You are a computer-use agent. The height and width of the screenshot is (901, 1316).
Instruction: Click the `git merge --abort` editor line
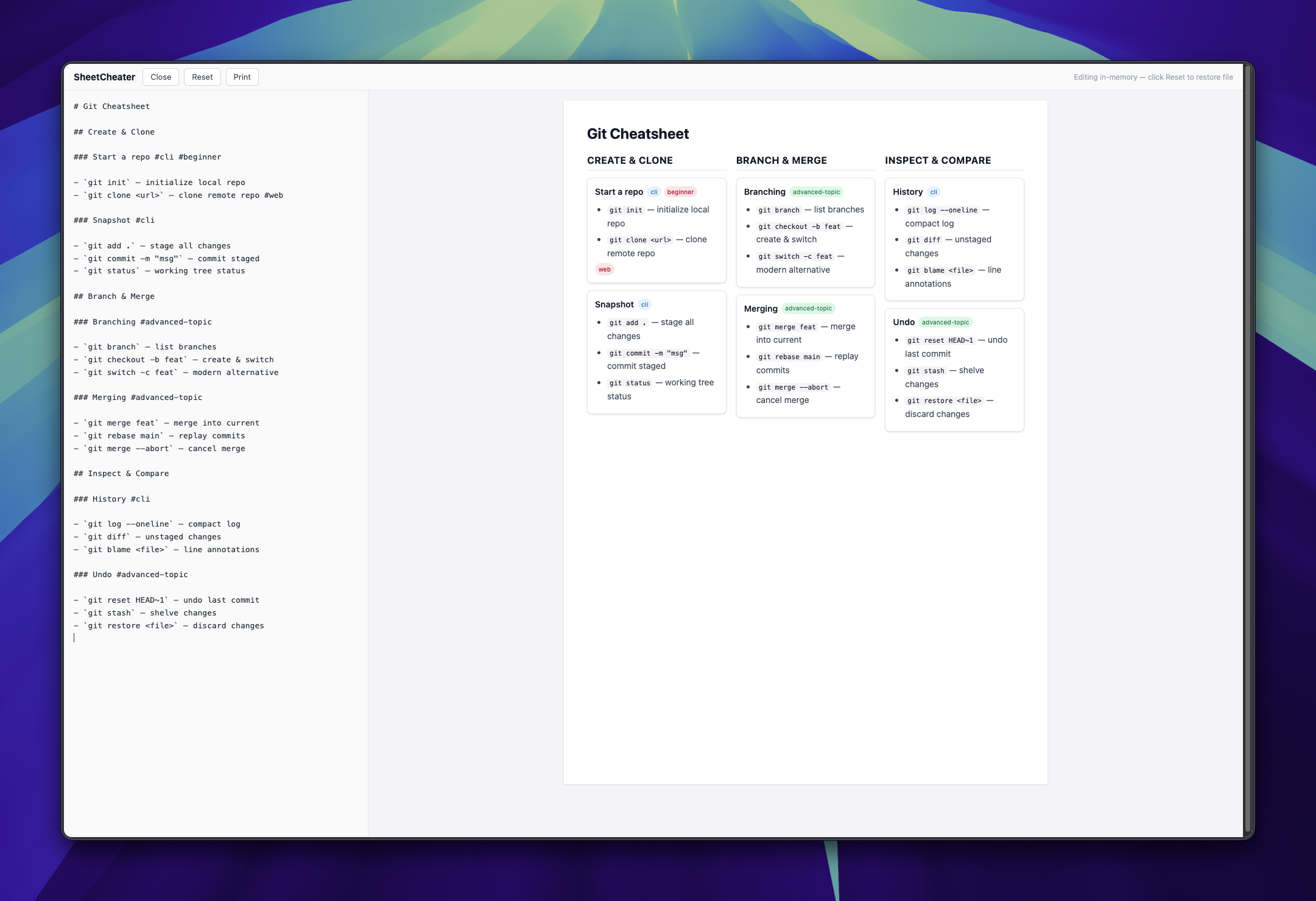tap(160, 449)
